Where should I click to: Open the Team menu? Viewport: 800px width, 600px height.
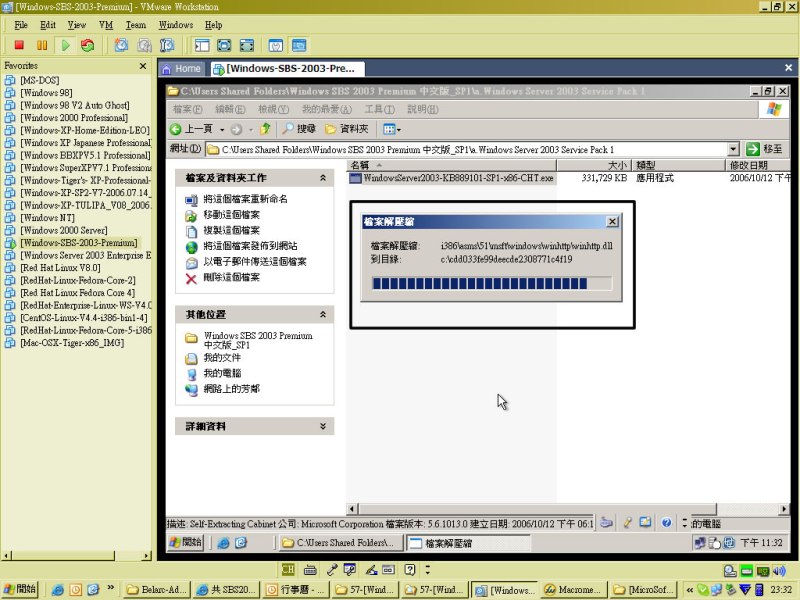[136, 25]
